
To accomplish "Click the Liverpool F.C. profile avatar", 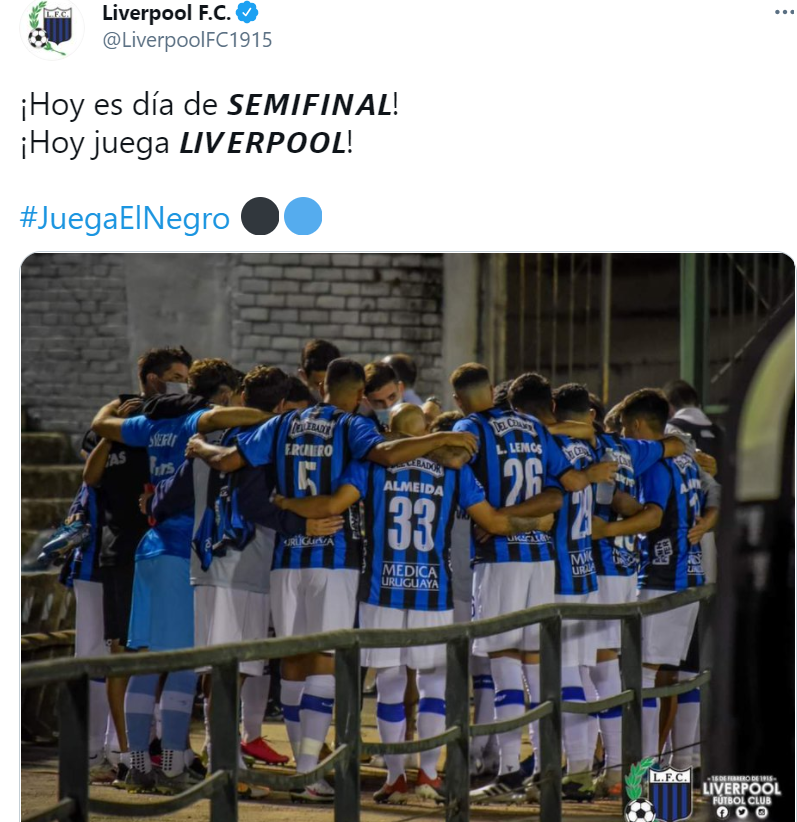I will coord(51,29).
